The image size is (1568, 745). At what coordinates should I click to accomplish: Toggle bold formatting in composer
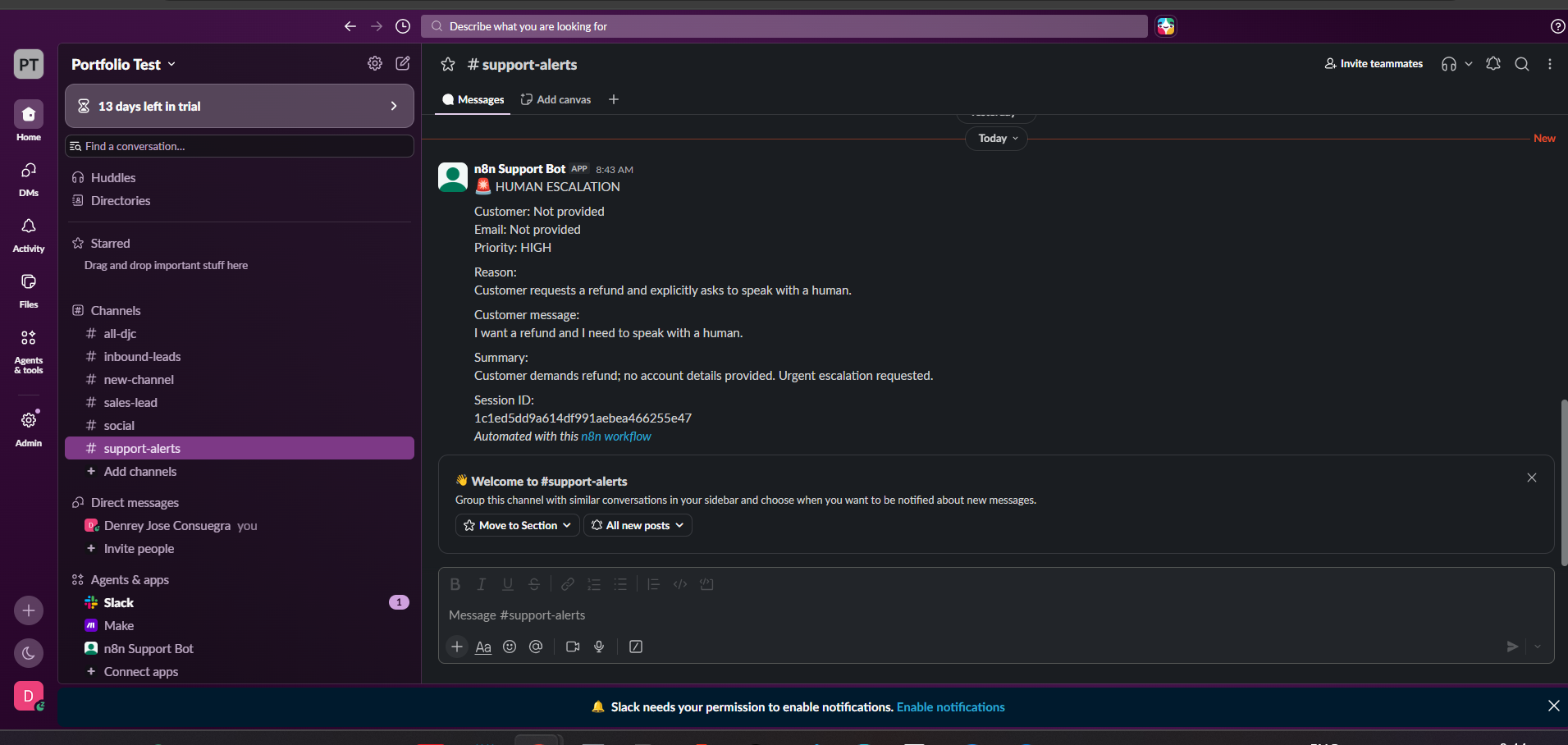[x=455, y=584]
